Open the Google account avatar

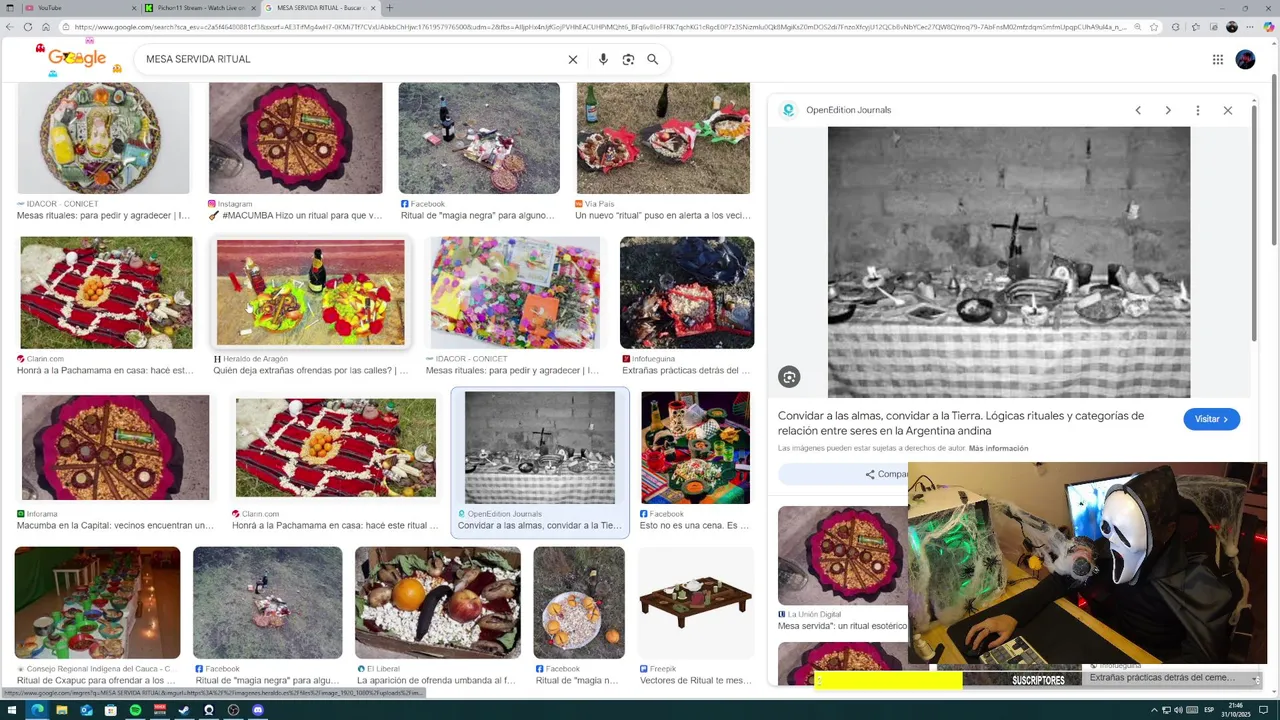click(x=1245, y=59)
